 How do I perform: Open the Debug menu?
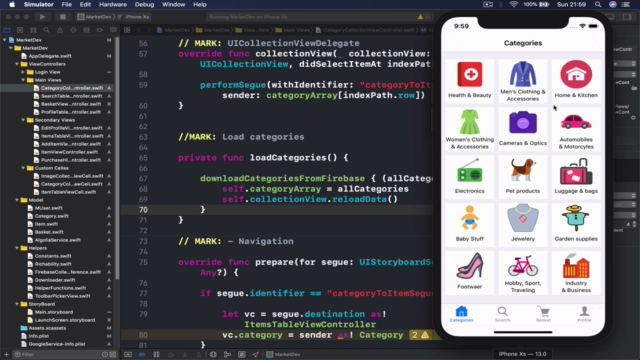[144, 4]
